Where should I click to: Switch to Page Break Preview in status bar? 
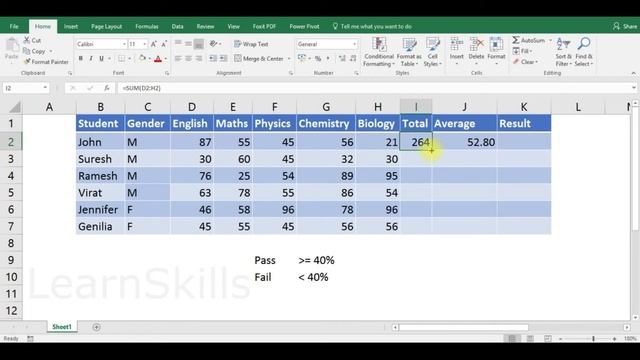point(548,338)
